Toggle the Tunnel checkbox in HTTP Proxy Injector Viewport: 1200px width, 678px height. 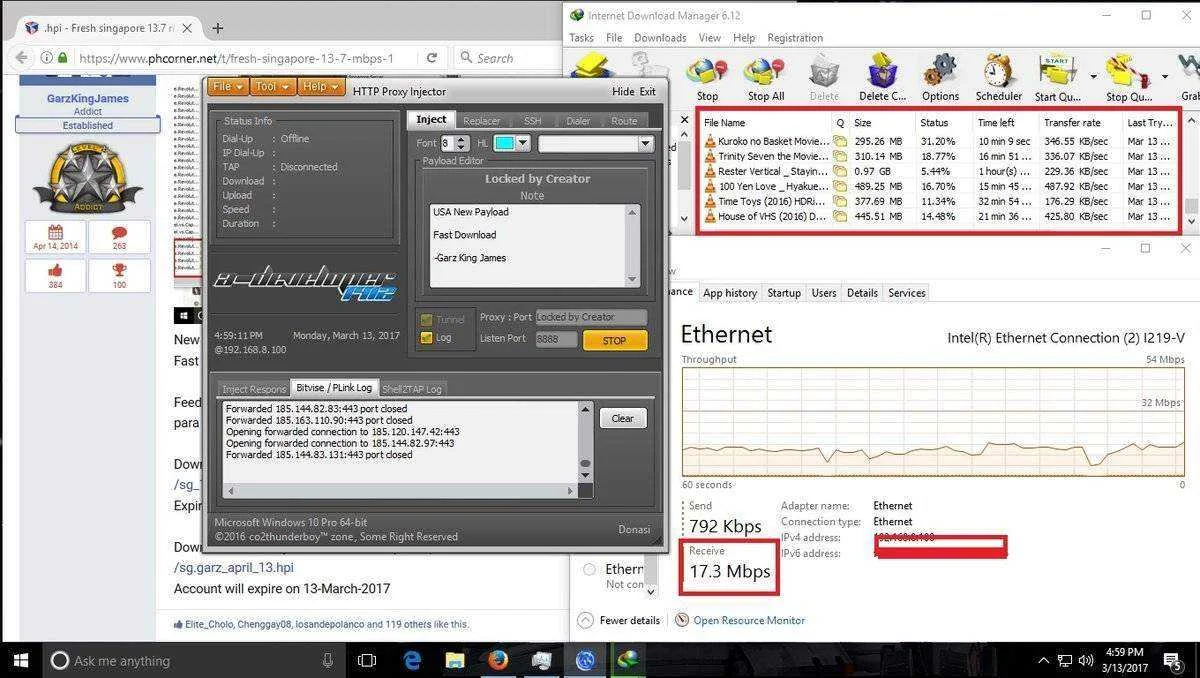point(427,319)
